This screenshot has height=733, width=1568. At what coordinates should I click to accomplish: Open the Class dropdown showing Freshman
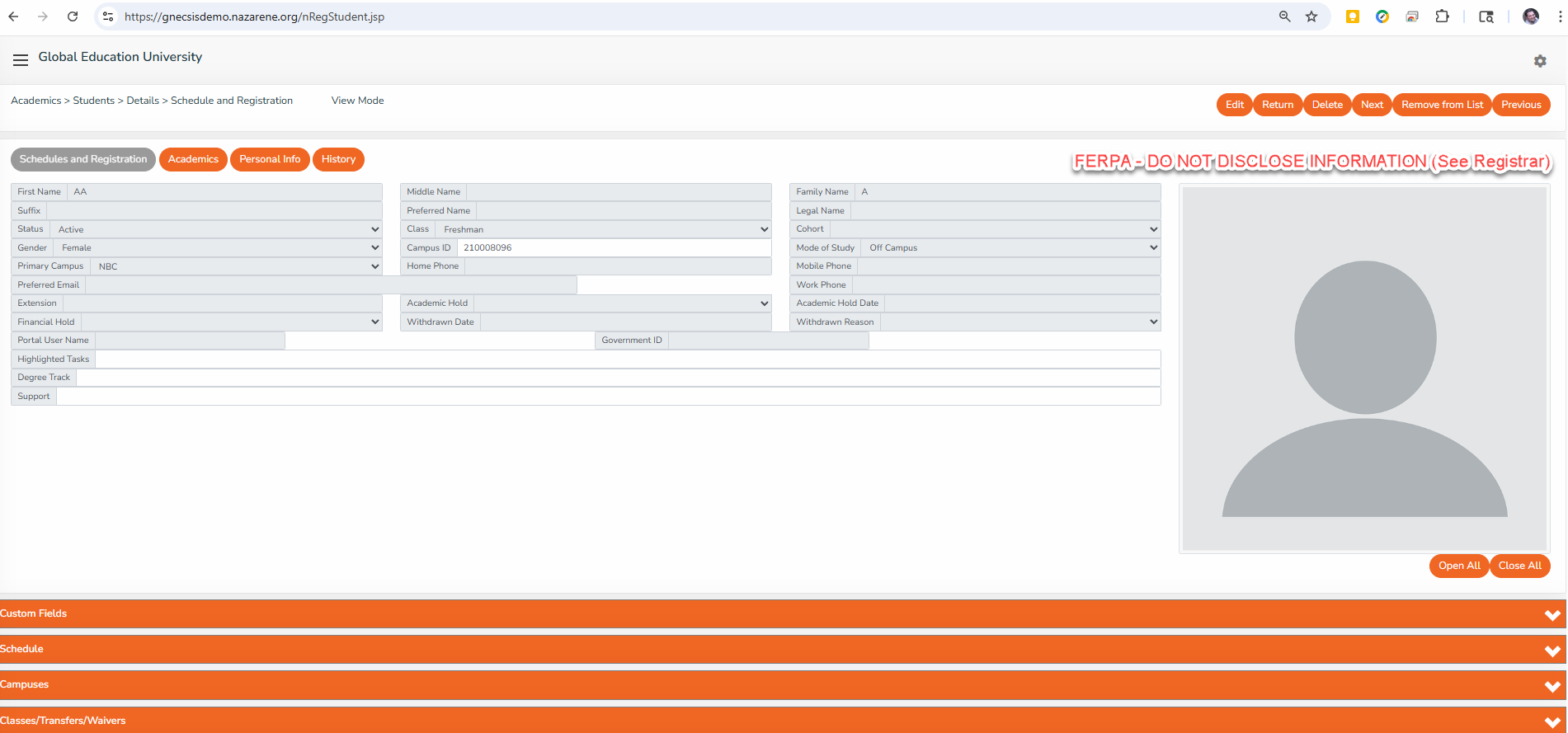(604, 229)
